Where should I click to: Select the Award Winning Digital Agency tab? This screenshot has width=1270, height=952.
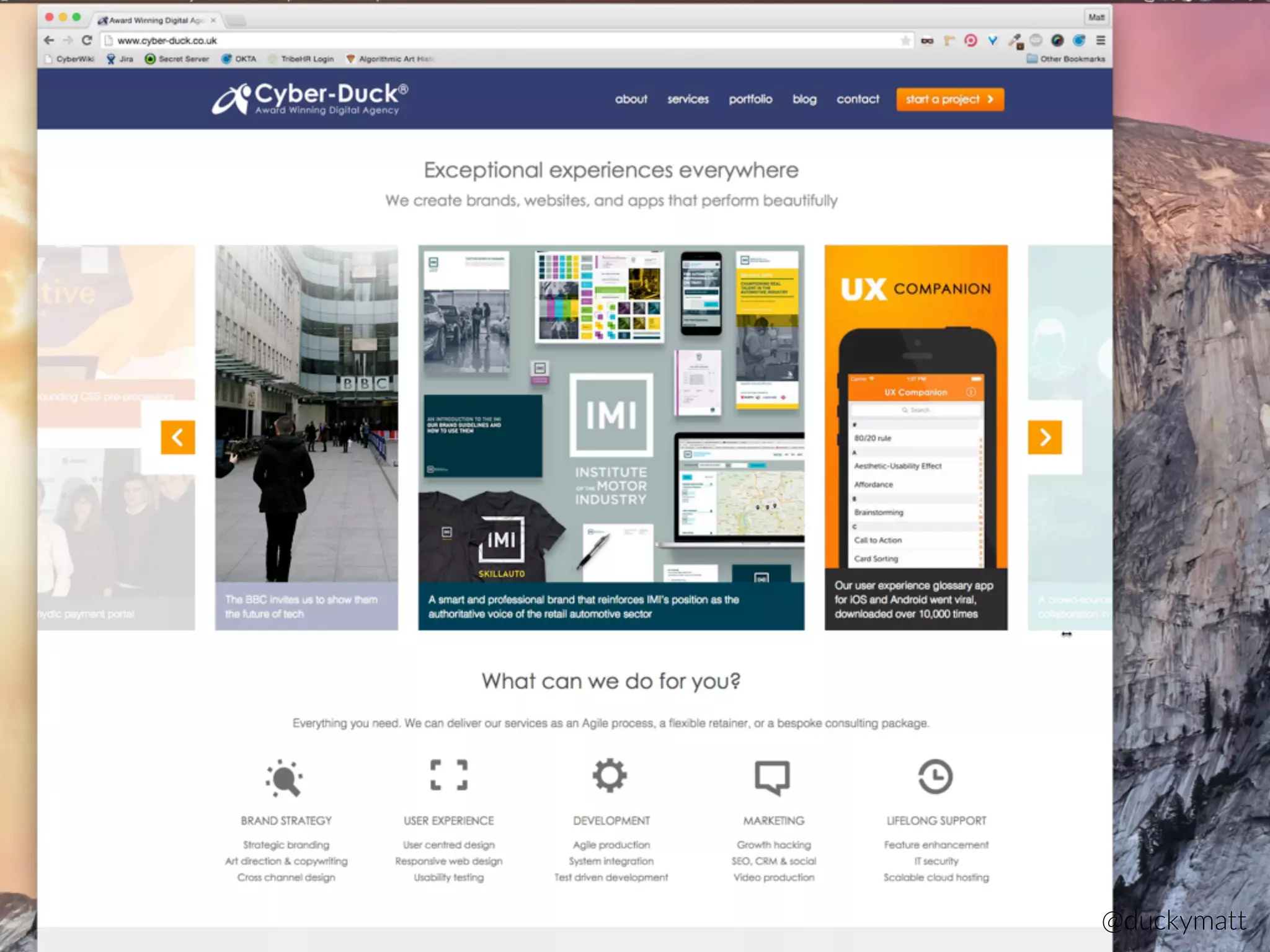(155, 20)
